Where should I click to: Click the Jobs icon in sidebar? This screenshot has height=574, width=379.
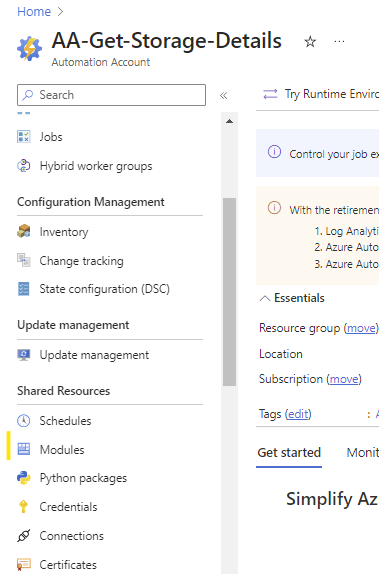pos(24,137)
